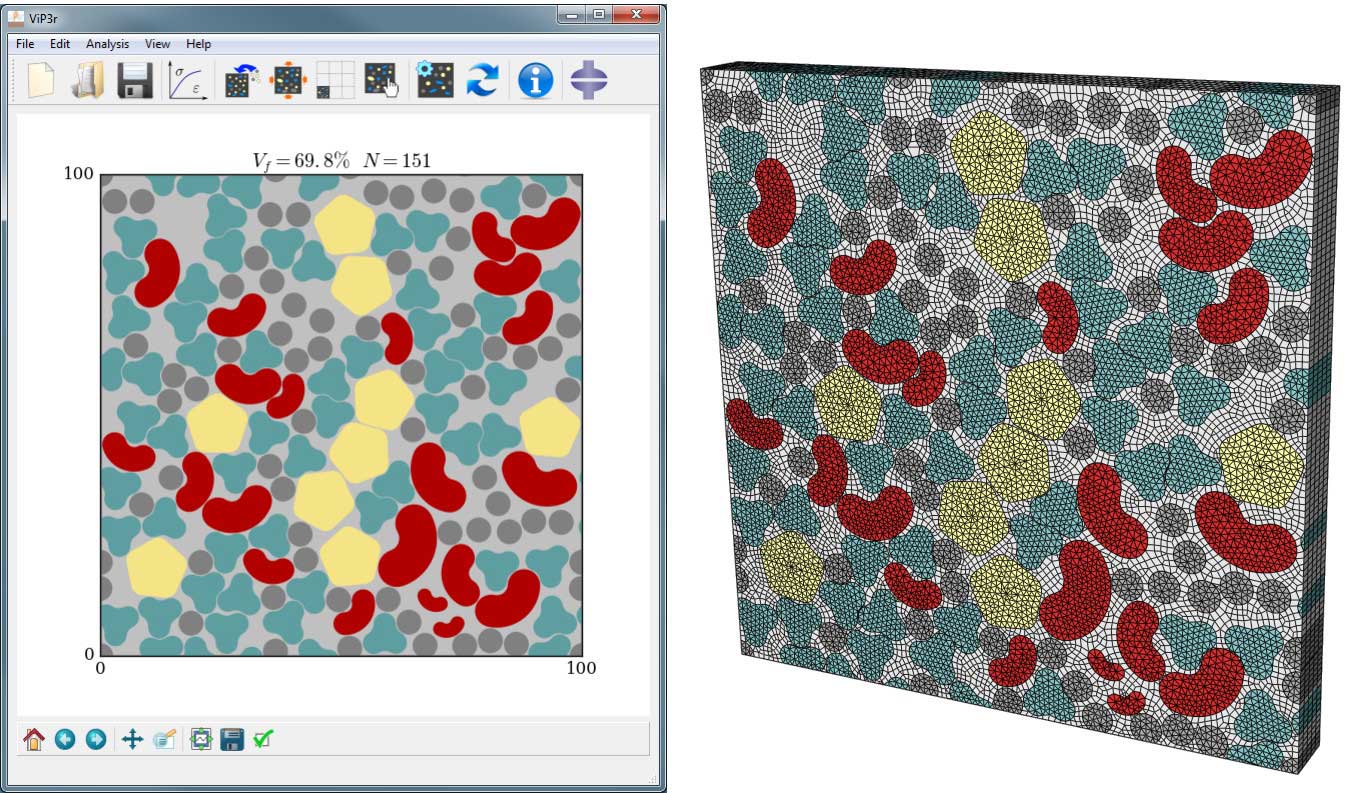The width and height of the screenshot is (1348, 793).
Task: Click the Vf = 69.8% N = 151 title
Action: tap(341, 161)
